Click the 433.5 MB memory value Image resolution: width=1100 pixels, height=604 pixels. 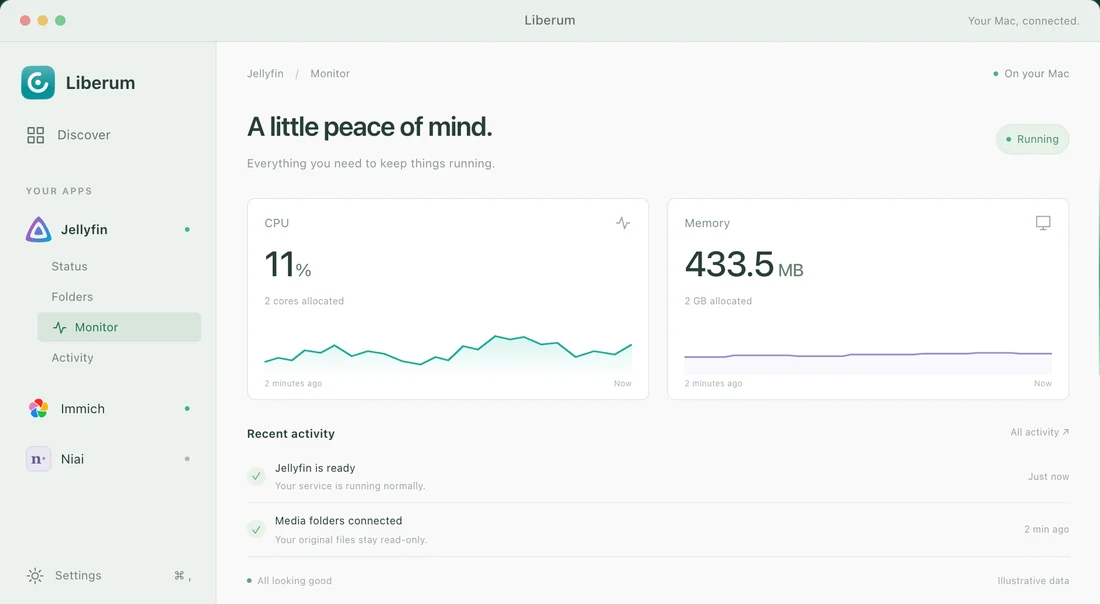click(744, 265)
